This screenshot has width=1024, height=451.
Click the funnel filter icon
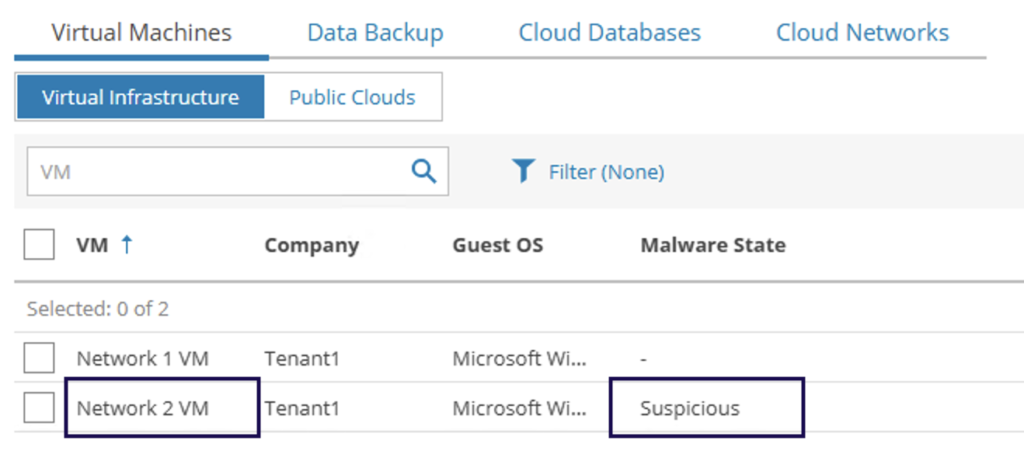(523, 172)
